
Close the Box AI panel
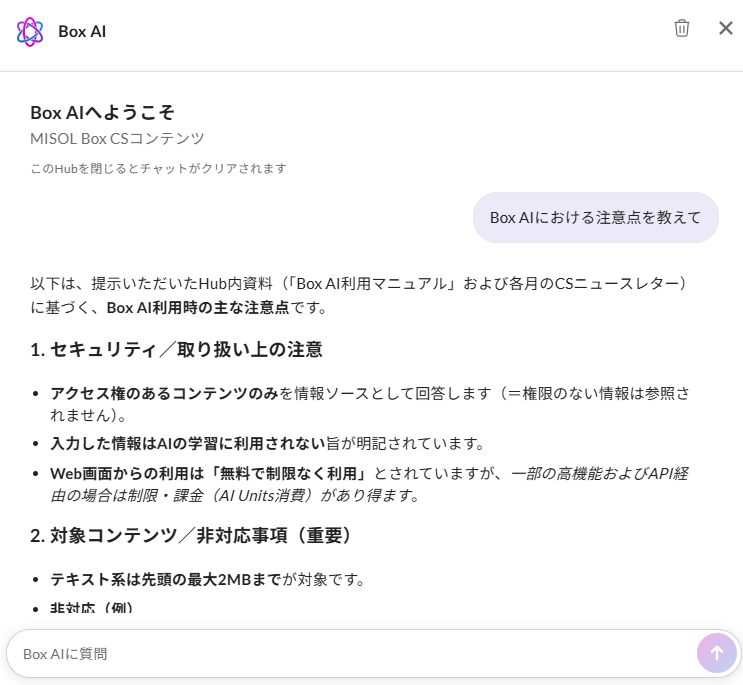[x=726, y=28]
